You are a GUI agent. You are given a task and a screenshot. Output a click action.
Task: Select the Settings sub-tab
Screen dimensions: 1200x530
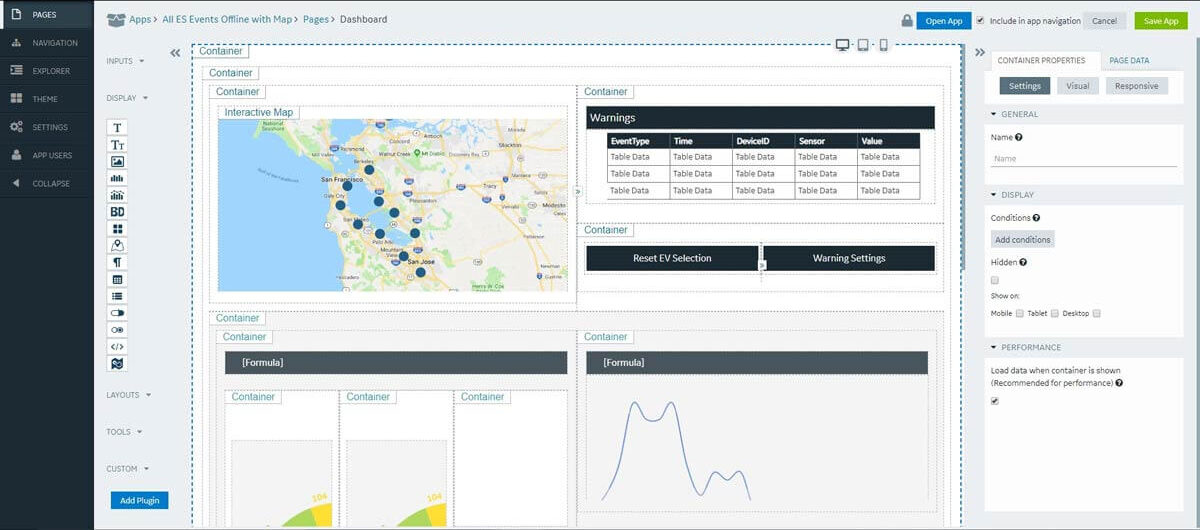pyautogui.click(x=1025, y=86)
